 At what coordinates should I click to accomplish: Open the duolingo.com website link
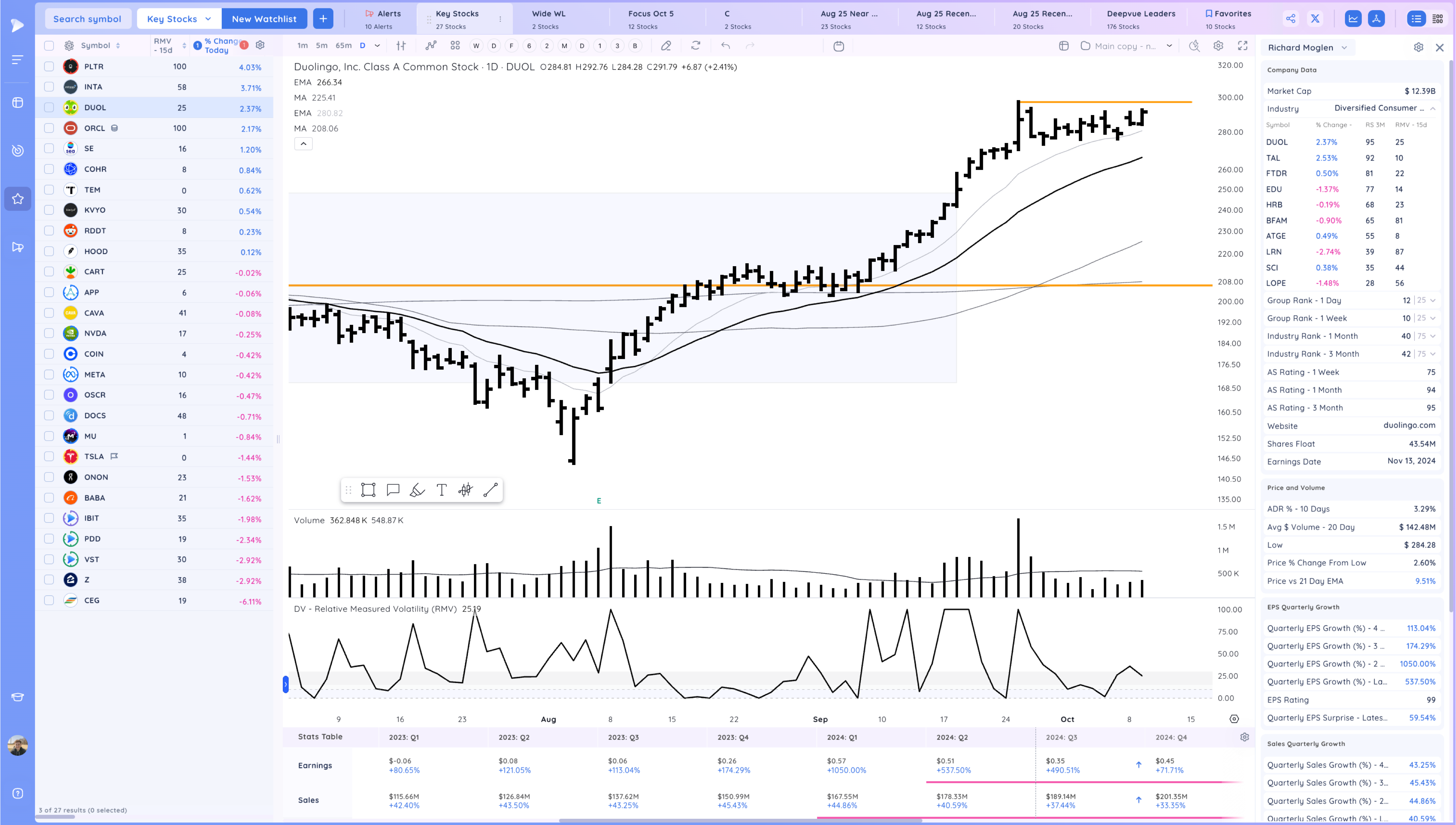[1409, 426]
